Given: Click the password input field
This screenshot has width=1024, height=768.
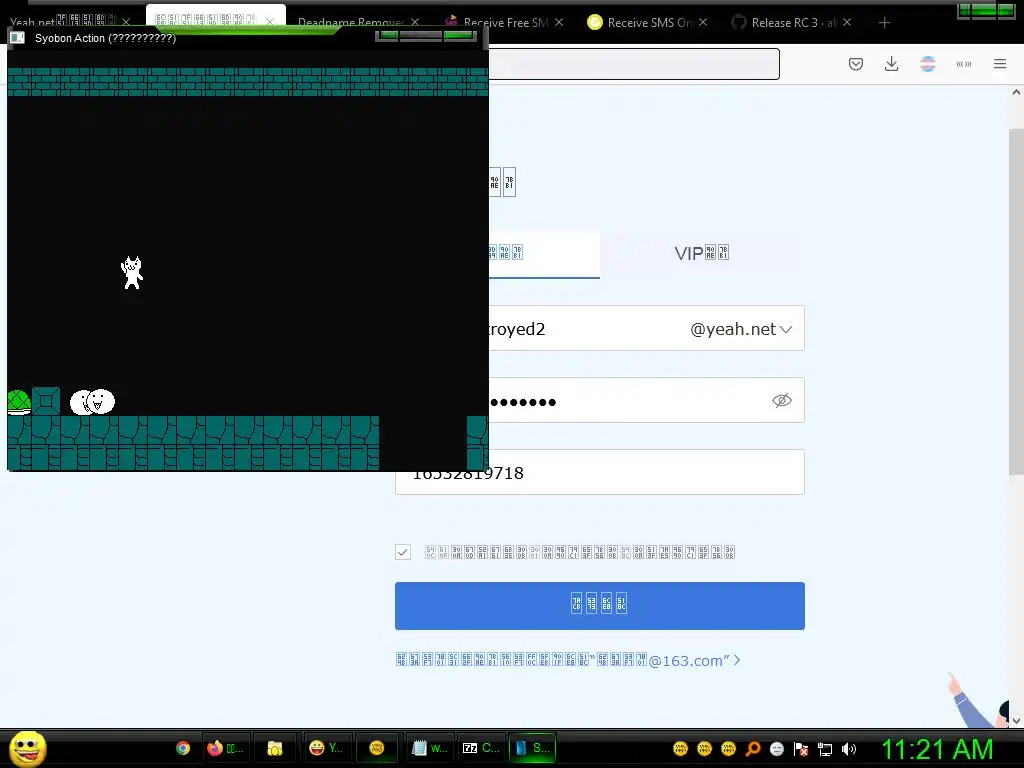Looking at the screenshot, I should point(647,400).
